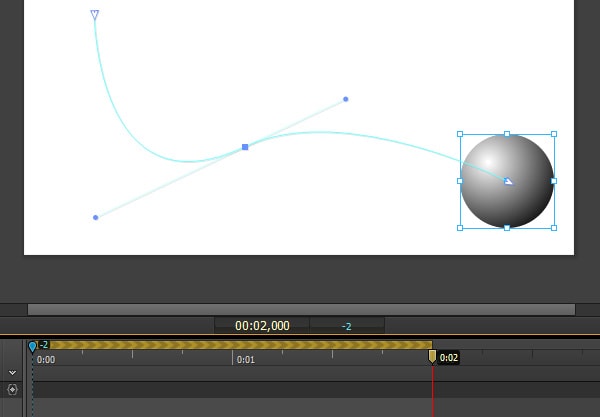Click the sphere's left-middle selection handle

coord(460,181)
